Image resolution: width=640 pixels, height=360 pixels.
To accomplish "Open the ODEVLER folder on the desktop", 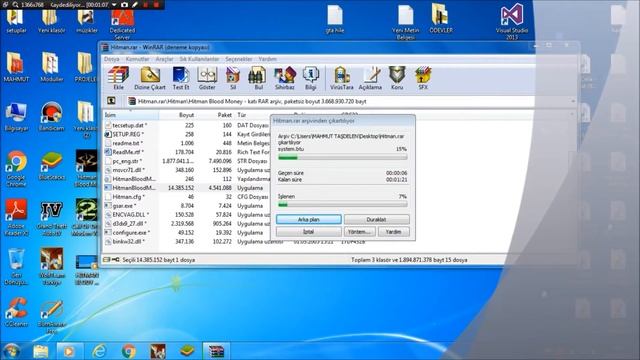I will coord(441,18).
